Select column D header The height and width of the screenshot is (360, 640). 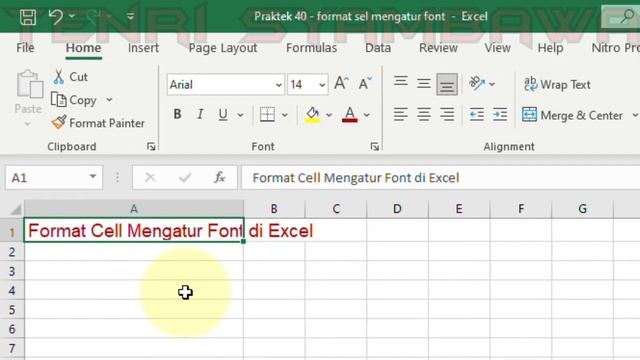pos(397,209)
